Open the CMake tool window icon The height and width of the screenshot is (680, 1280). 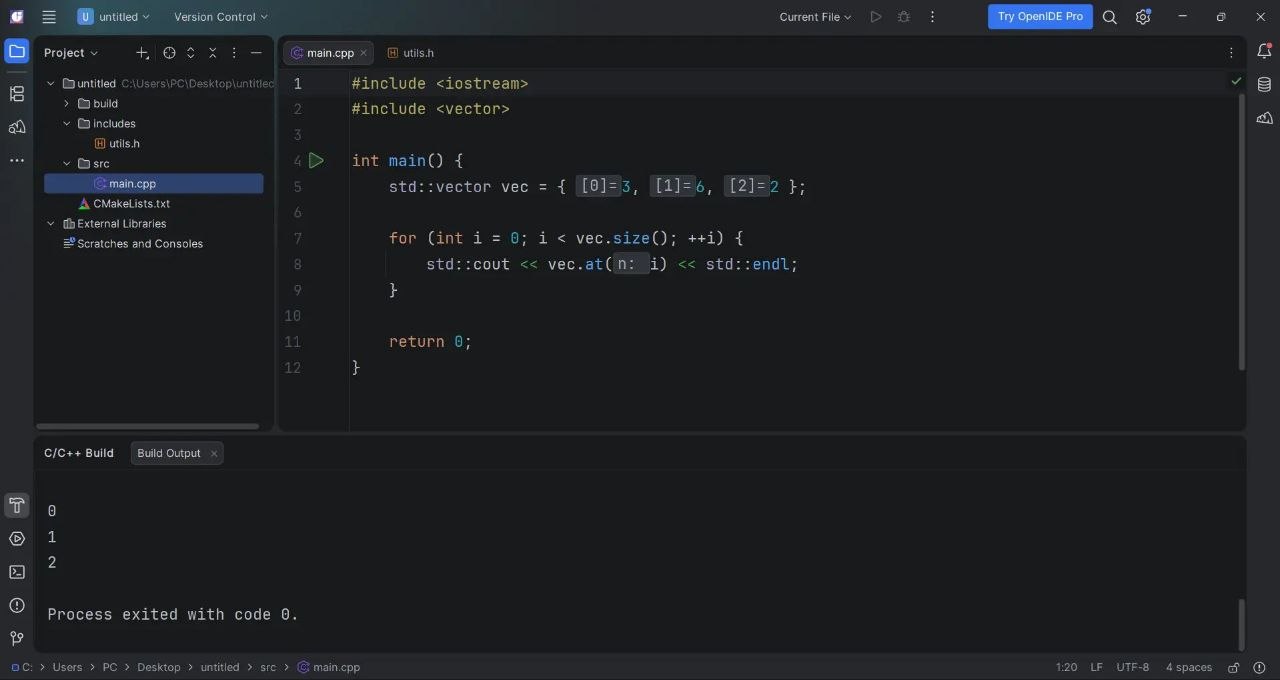(17, 127)
